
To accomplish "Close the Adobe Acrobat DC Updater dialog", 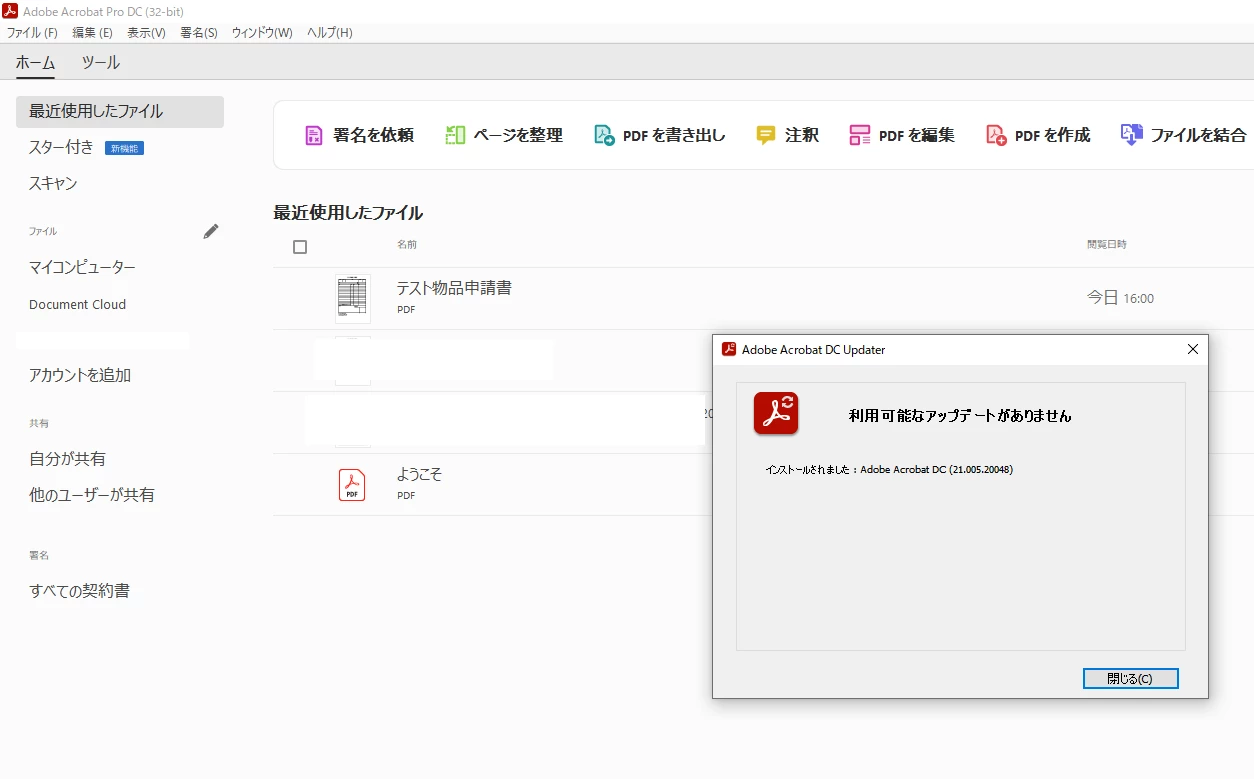I will 1192,349.
